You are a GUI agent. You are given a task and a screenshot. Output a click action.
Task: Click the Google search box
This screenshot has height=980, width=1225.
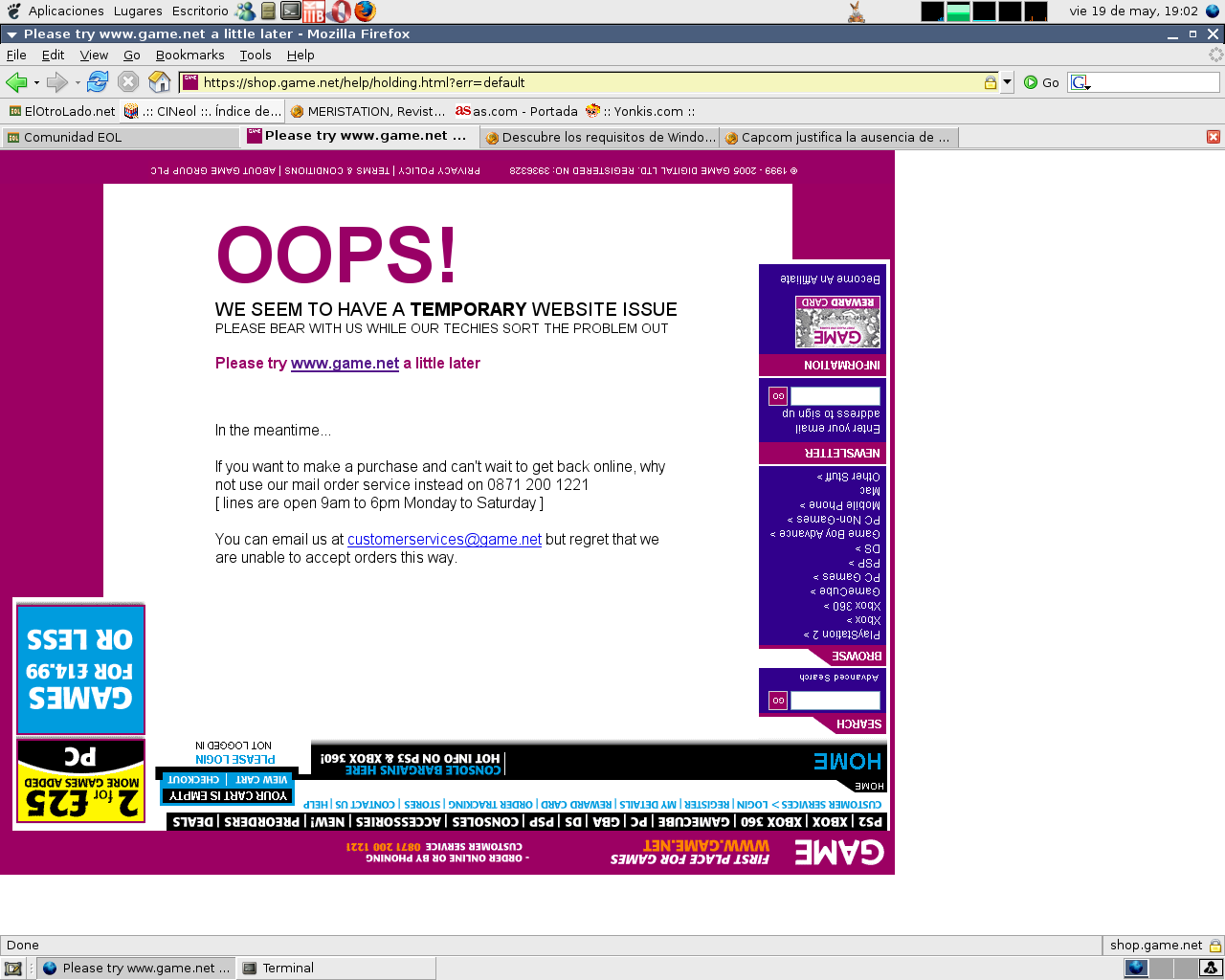pyautogui.click(x=1156, y=82)
